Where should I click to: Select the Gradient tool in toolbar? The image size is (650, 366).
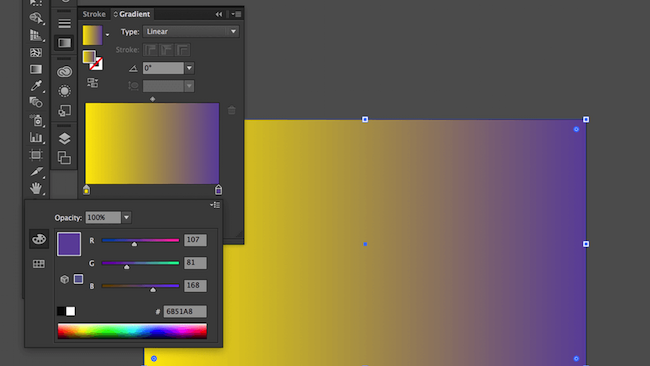pos(36,69)
